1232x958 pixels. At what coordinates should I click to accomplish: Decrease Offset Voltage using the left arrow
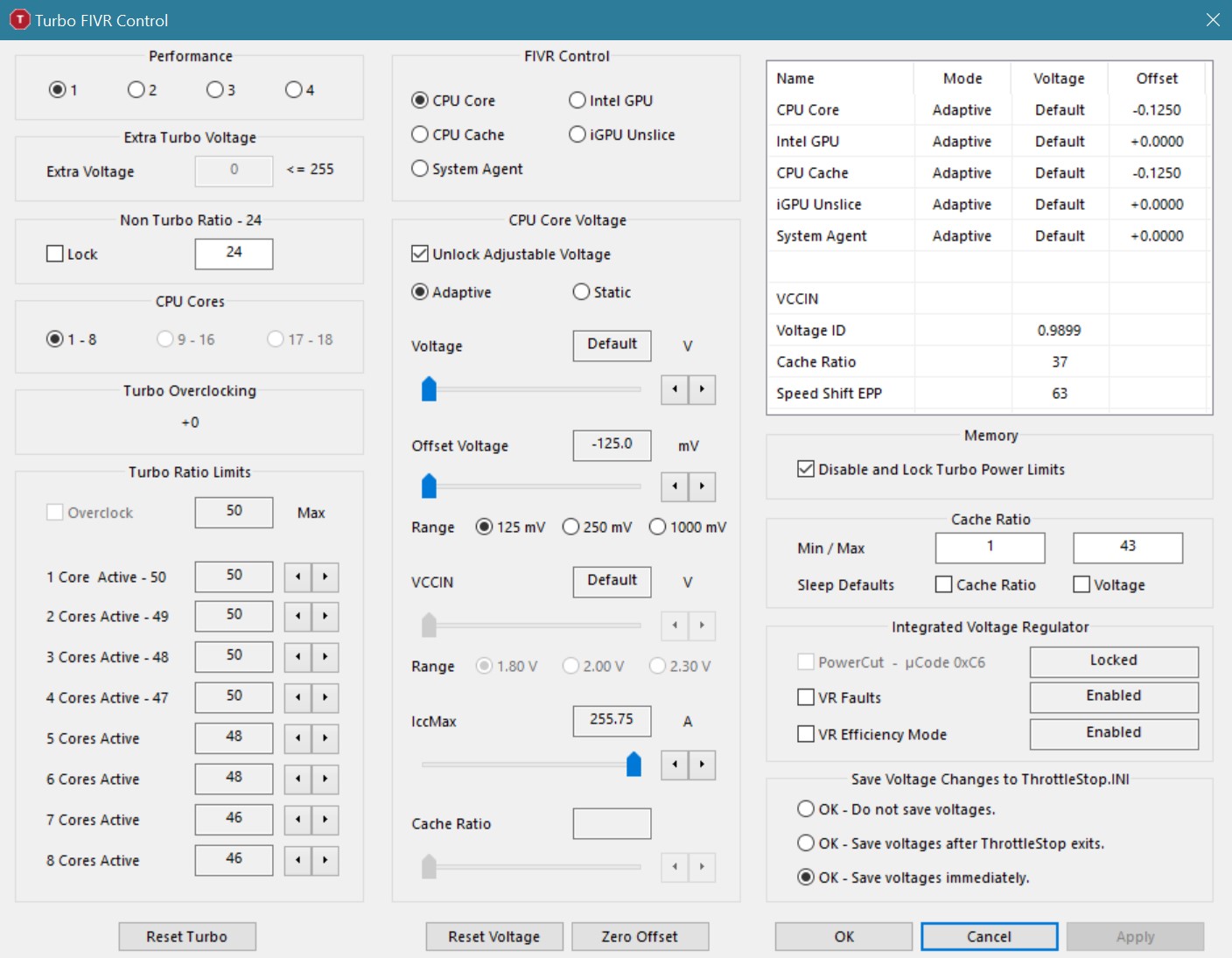pyautogui.click(x=674, y=486)
